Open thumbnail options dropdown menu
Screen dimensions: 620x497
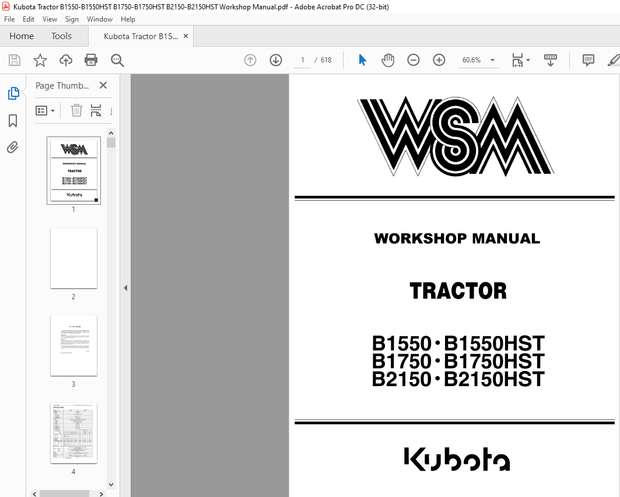tap(45, 110)
